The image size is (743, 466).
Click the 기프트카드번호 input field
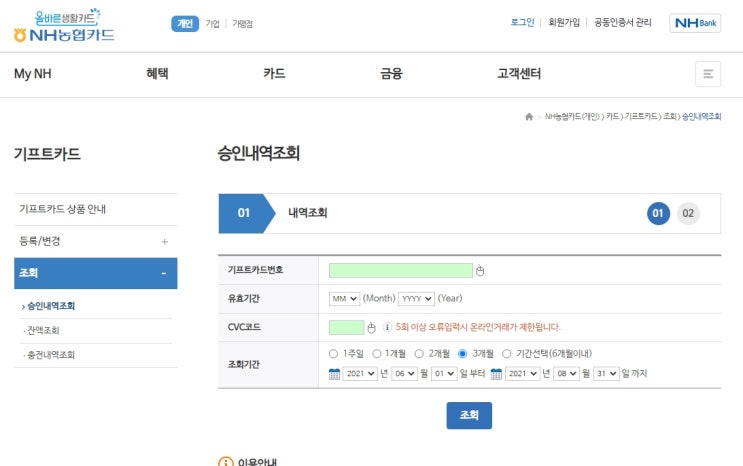401,270
